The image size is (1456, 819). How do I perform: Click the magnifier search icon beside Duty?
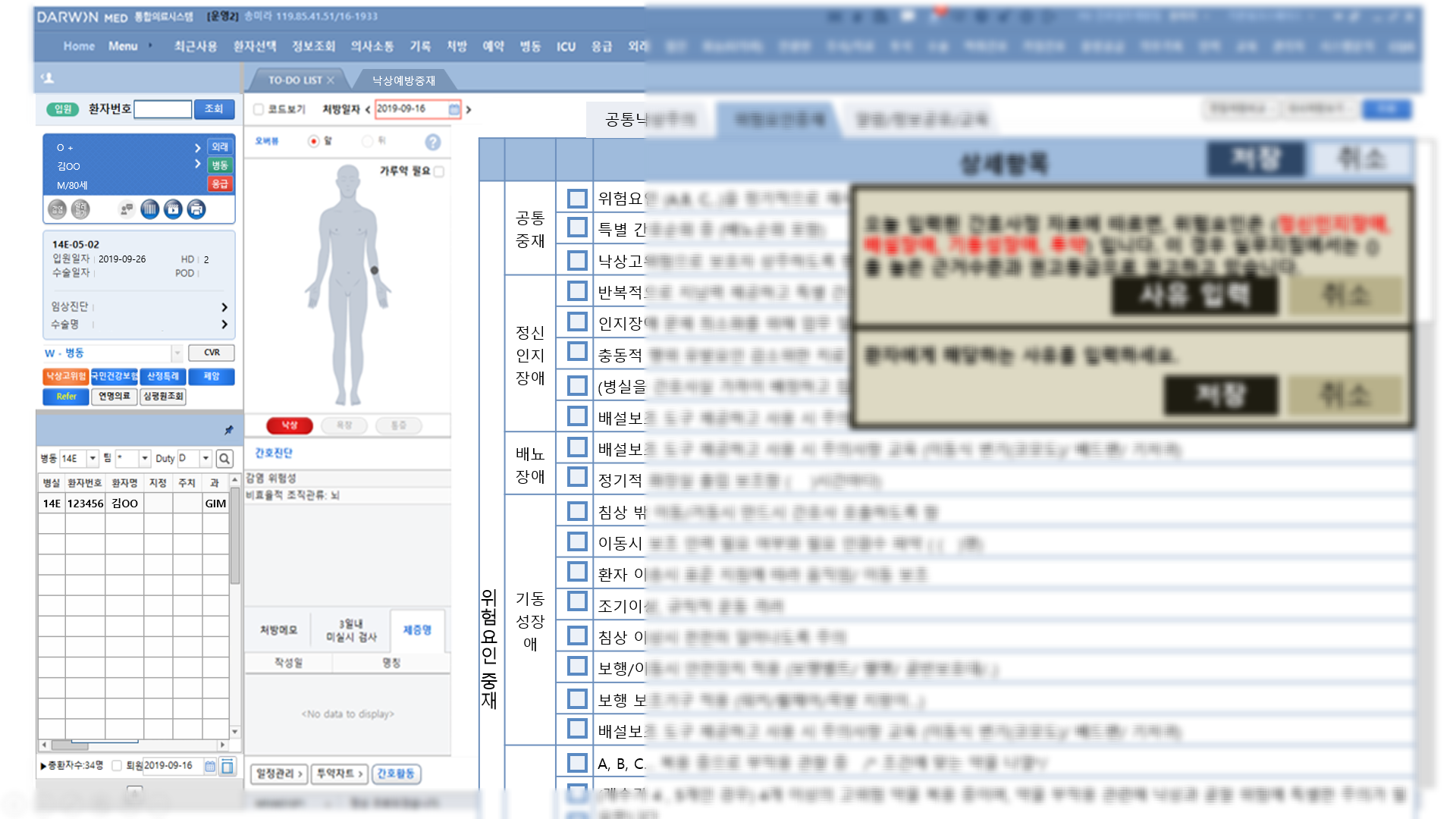(224, 459)
